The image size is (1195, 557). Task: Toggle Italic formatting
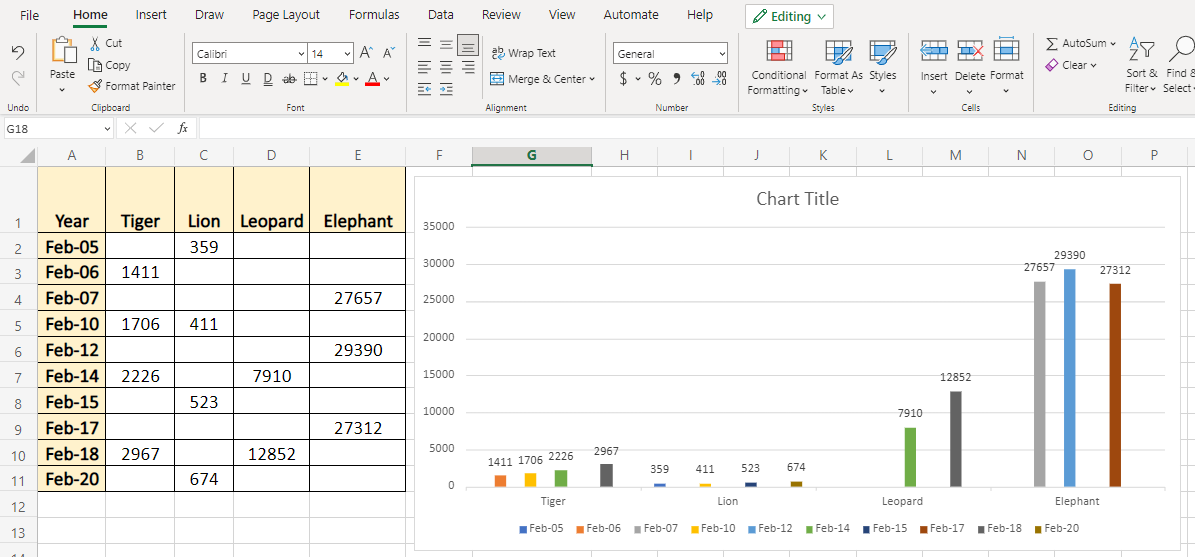[224, 79]
